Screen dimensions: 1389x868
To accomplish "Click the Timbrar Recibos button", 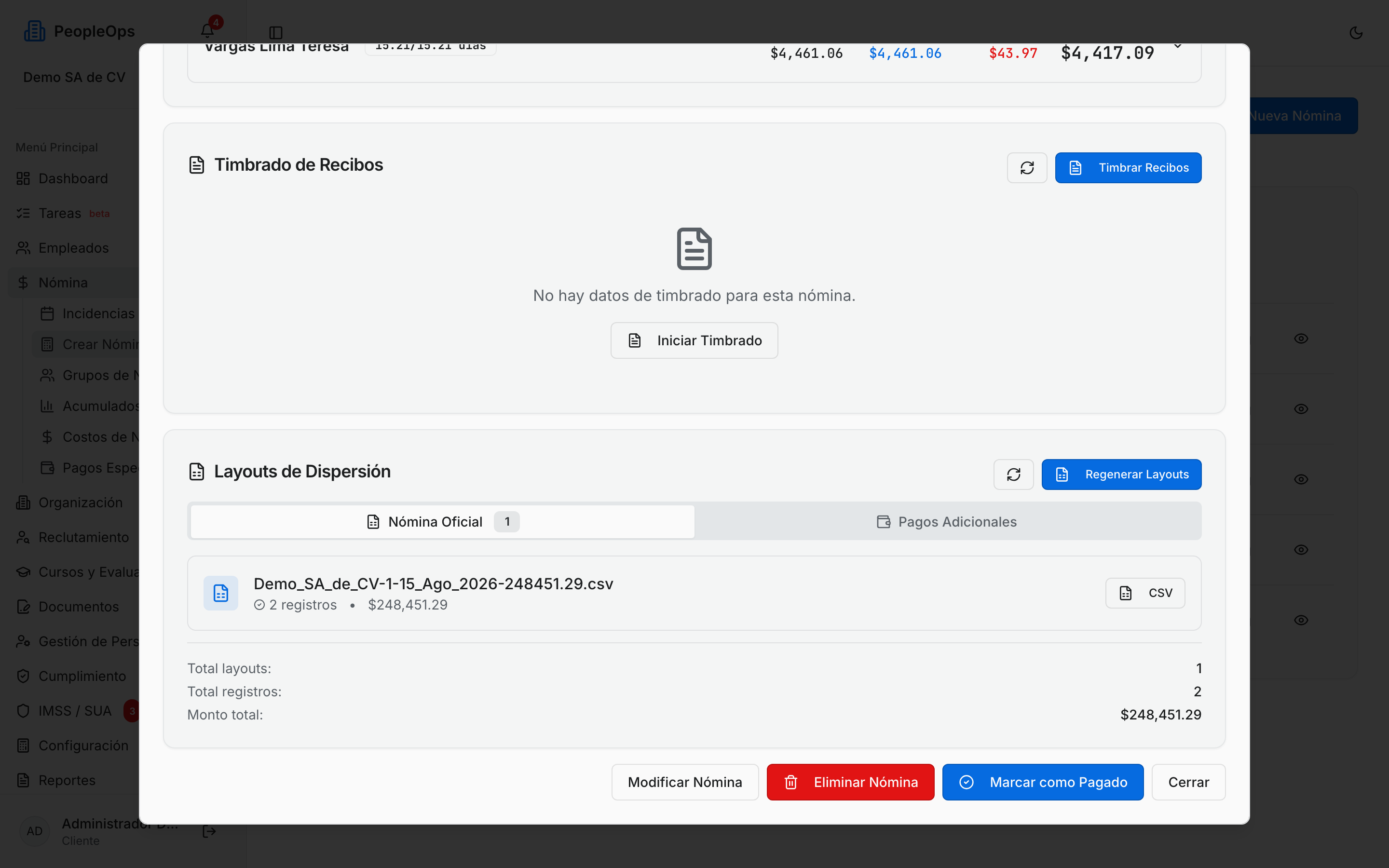I will (1128, 168).
